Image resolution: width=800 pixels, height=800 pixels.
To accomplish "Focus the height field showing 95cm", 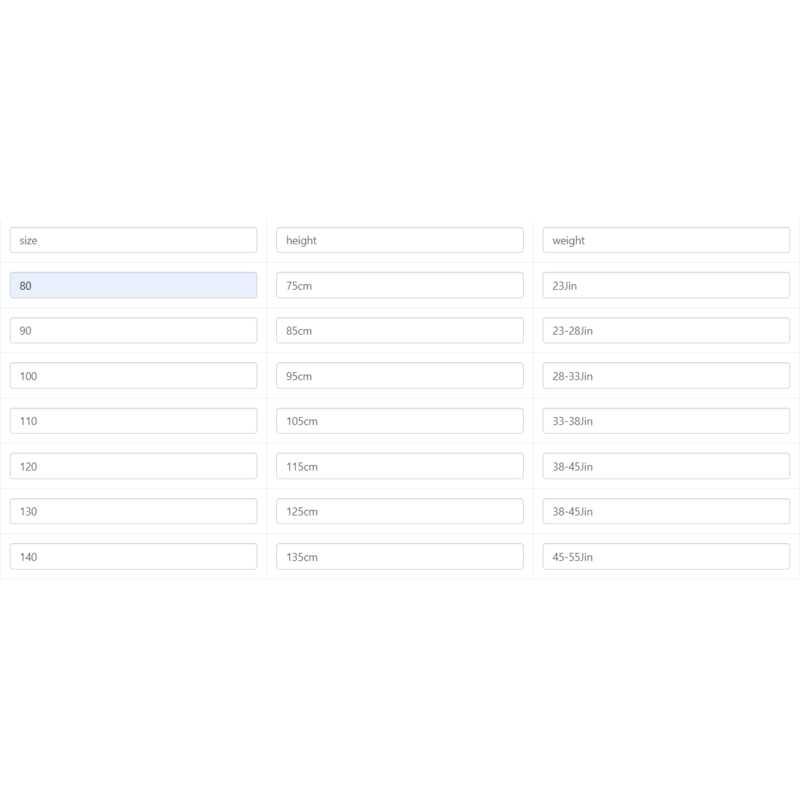I will point(399,376).
